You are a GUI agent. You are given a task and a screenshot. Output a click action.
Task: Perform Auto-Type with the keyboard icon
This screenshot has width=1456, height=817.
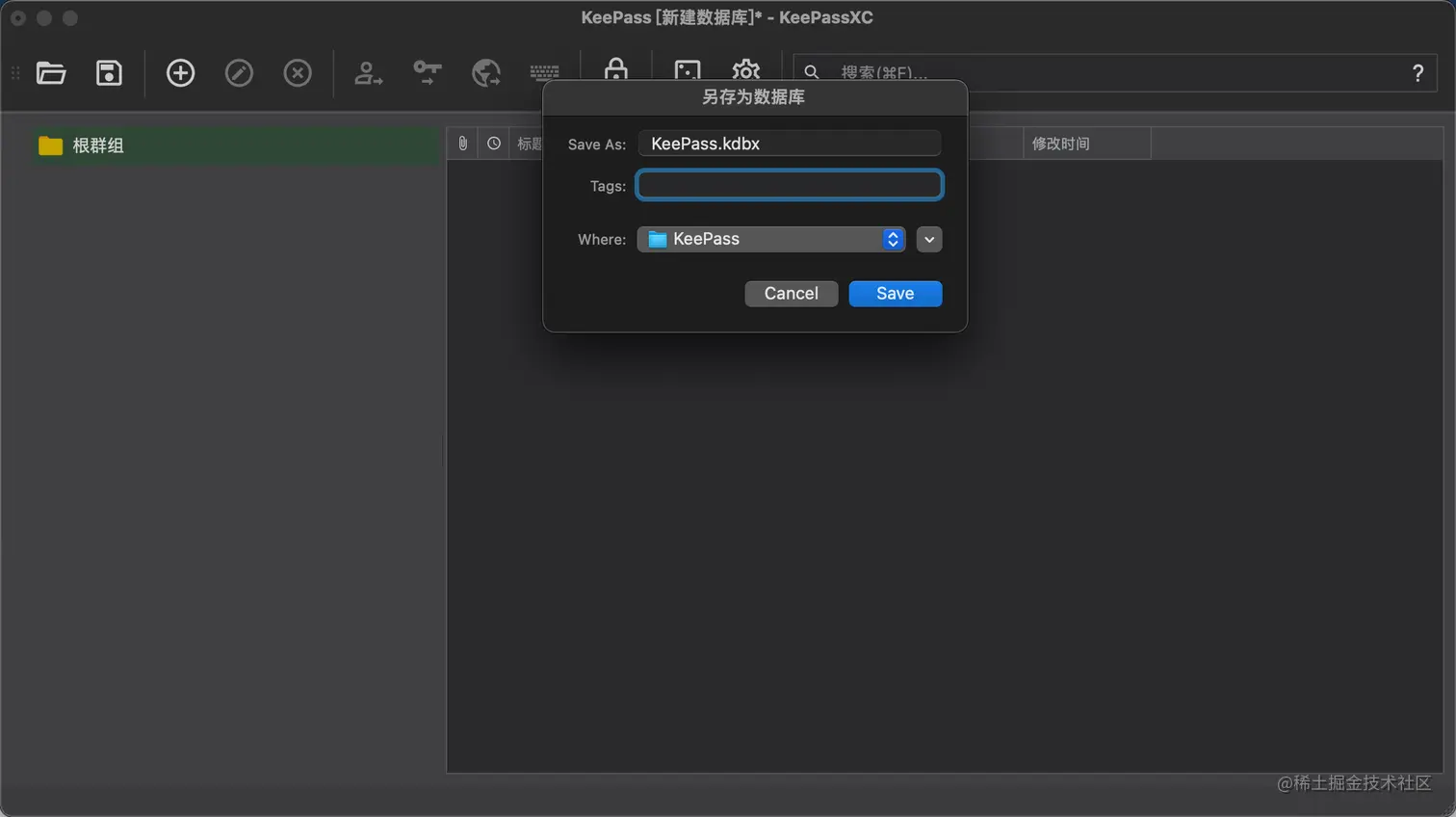[x=544, y=72]
